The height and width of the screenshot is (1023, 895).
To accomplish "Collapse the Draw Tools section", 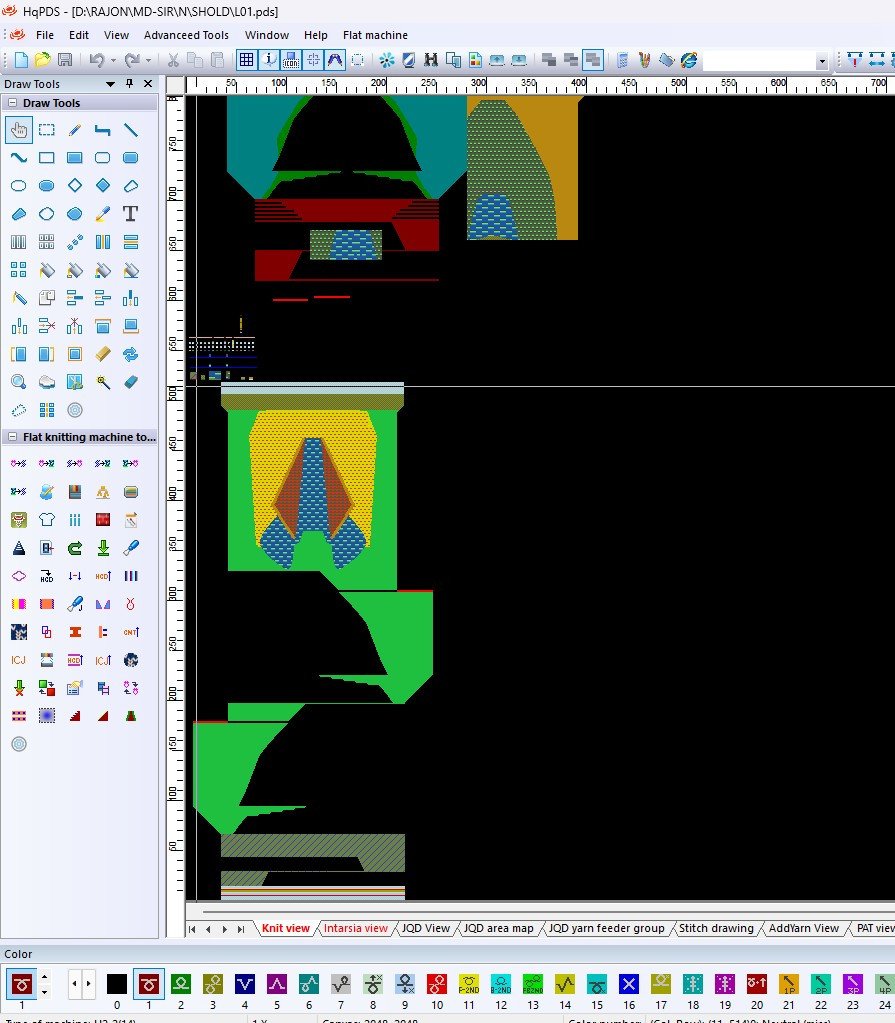I will [x=12, y=103].
